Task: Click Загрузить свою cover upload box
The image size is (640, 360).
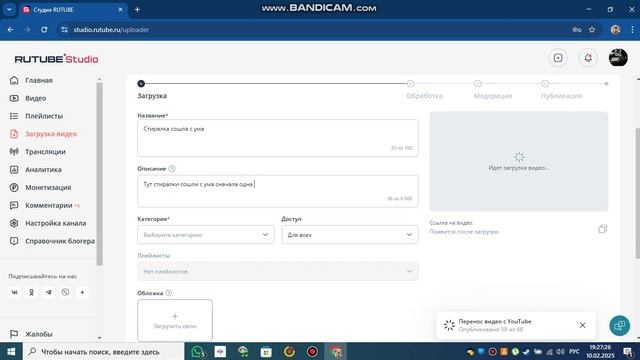Action: coord(175,320)
